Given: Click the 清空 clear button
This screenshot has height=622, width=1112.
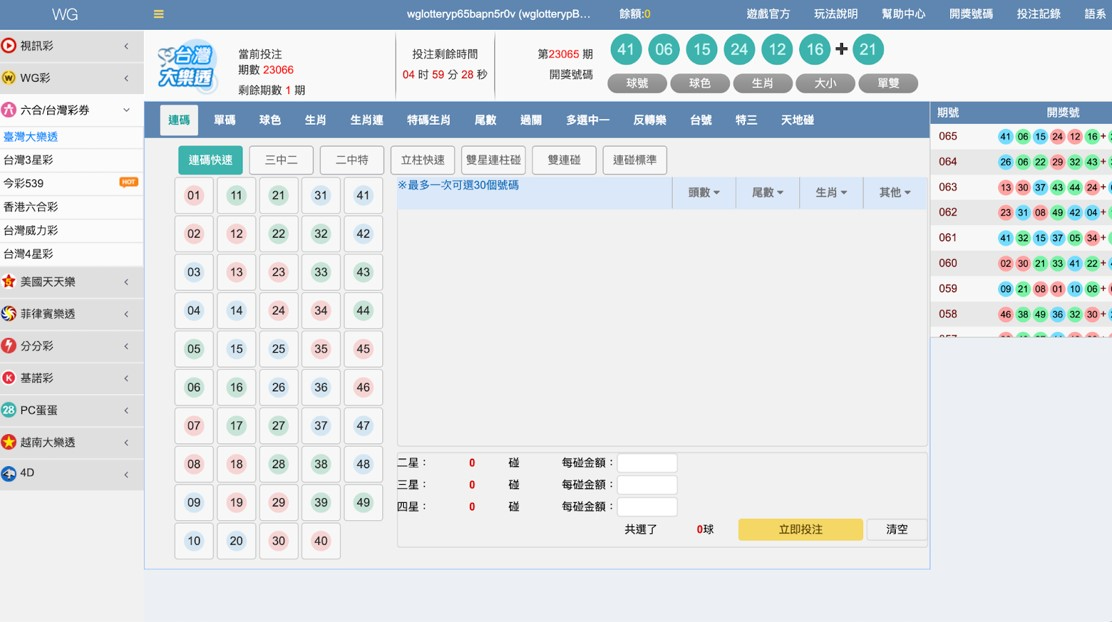Looking at the screenshot, I should [896, 530].
